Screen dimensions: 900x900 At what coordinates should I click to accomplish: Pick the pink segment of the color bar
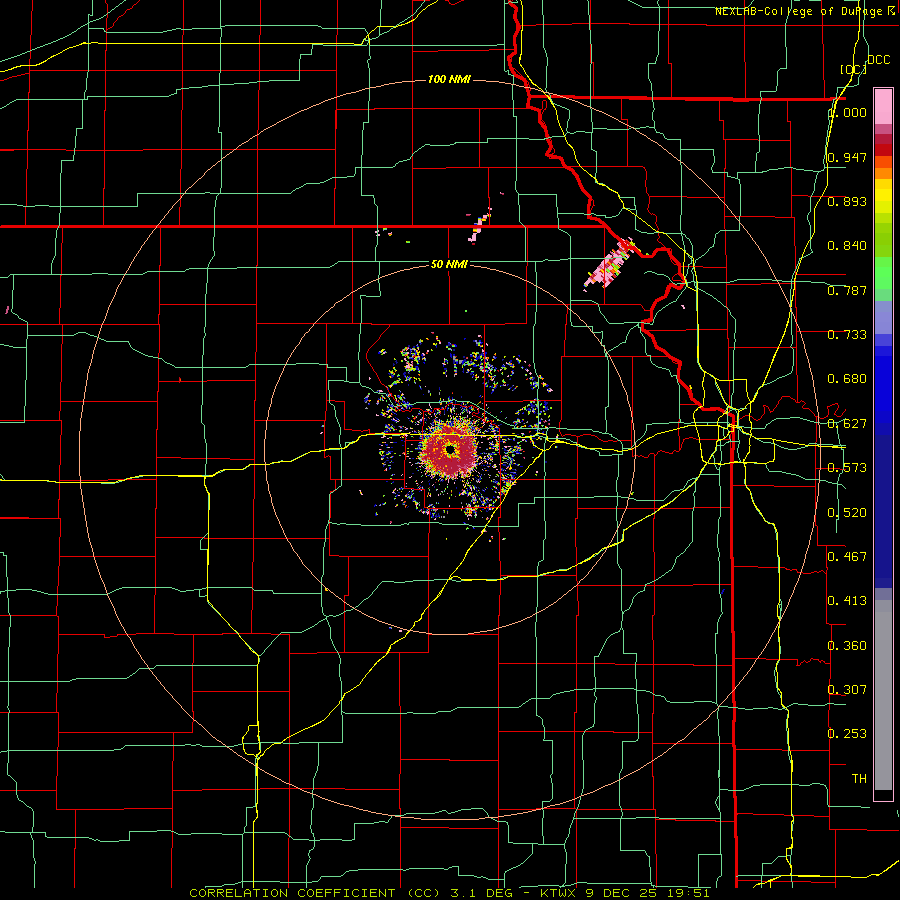(883, 106)
